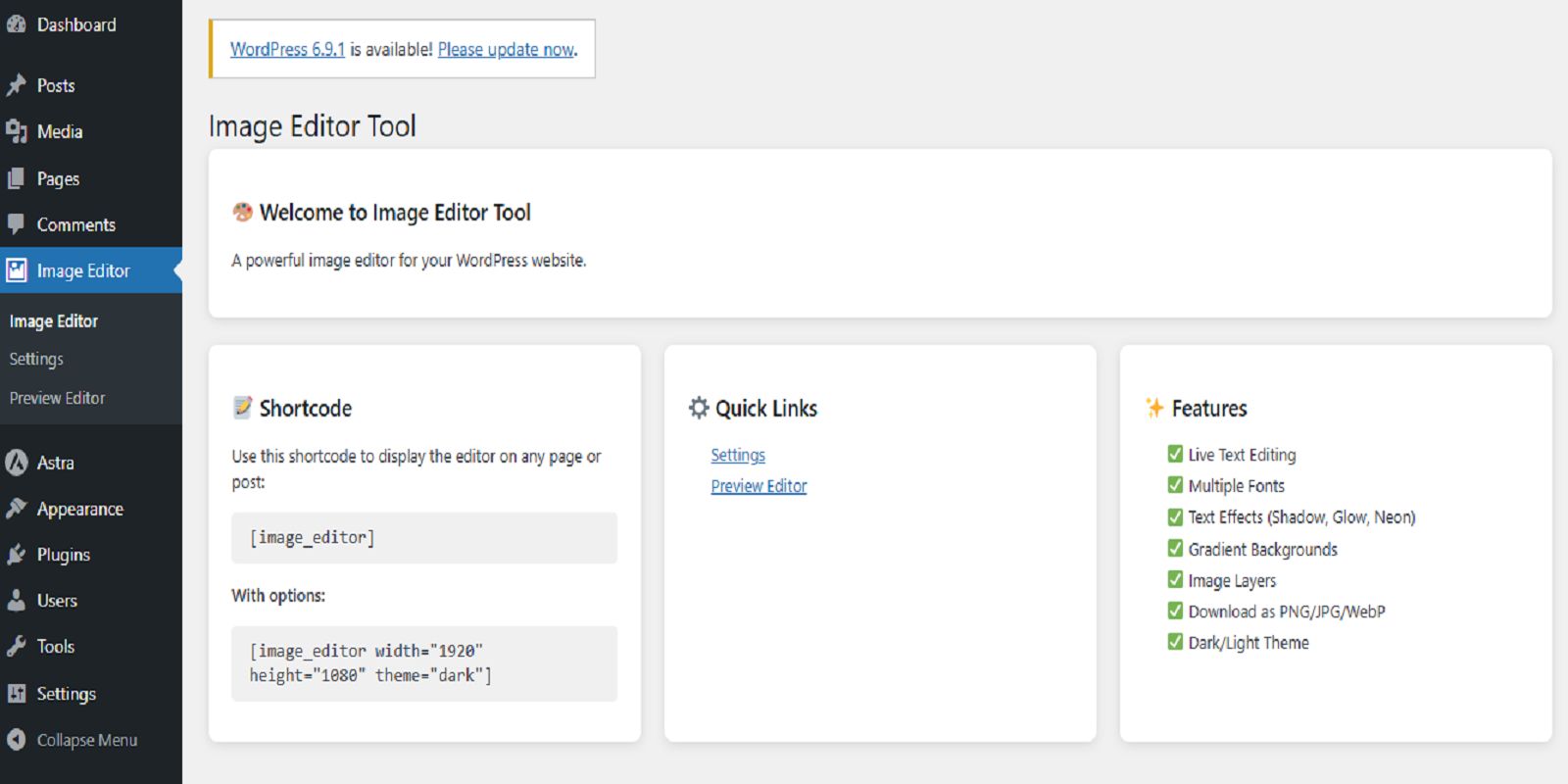Click the Appearance paintbrush icon
The height and width of the screenshot is (784, 1568).
17,509
